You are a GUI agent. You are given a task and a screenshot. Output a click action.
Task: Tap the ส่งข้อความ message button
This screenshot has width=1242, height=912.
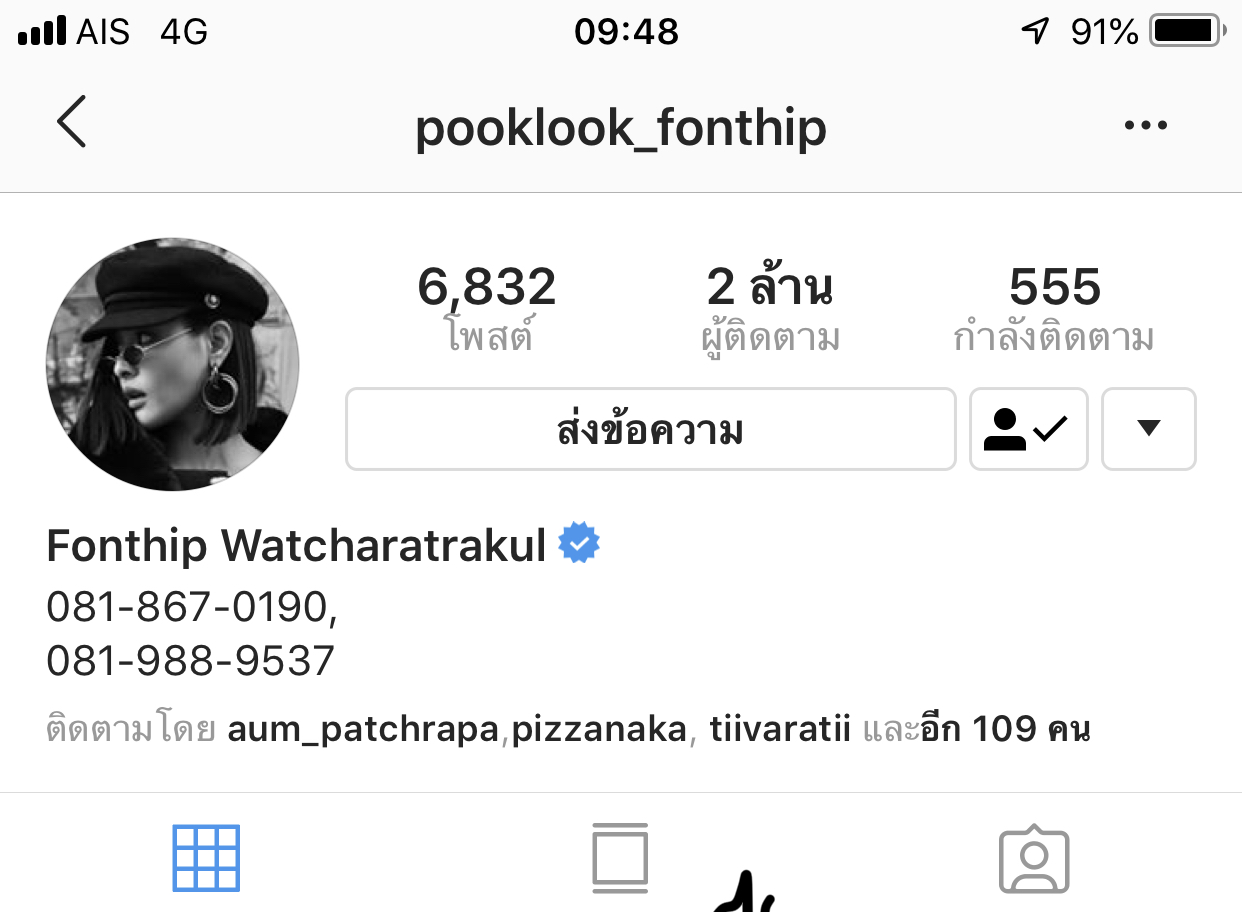tap(651, 429)
